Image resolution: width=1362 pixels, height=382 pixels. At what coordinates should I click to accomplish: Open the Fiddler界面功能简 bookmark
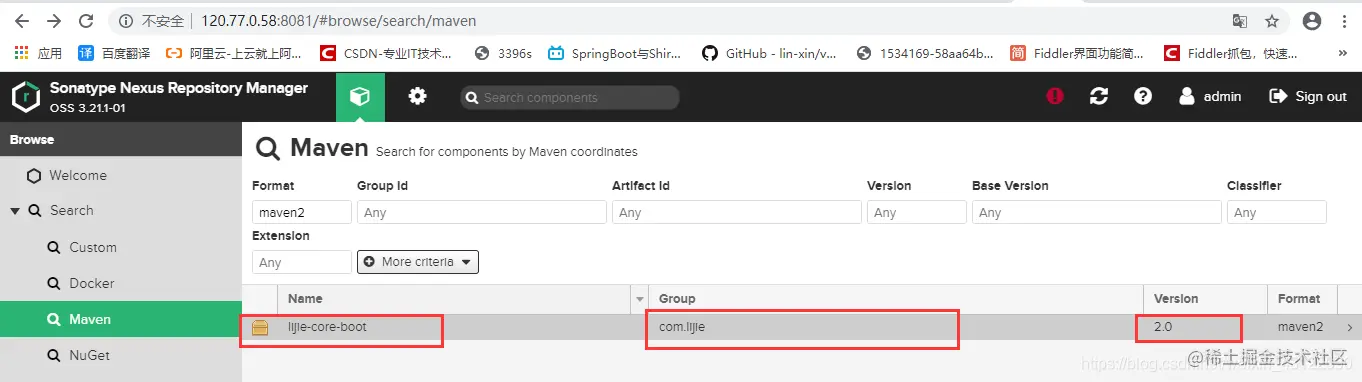pyautogui.click(x=1077, y=53)
